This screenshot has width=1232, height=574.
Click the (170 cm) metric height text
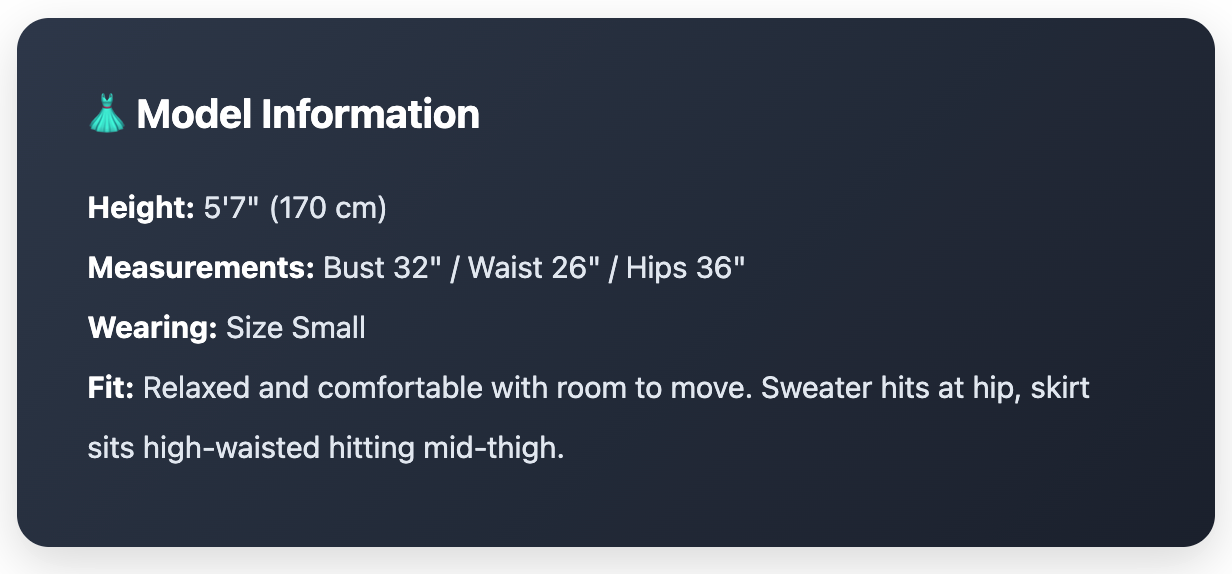click(x=327, y=208)
